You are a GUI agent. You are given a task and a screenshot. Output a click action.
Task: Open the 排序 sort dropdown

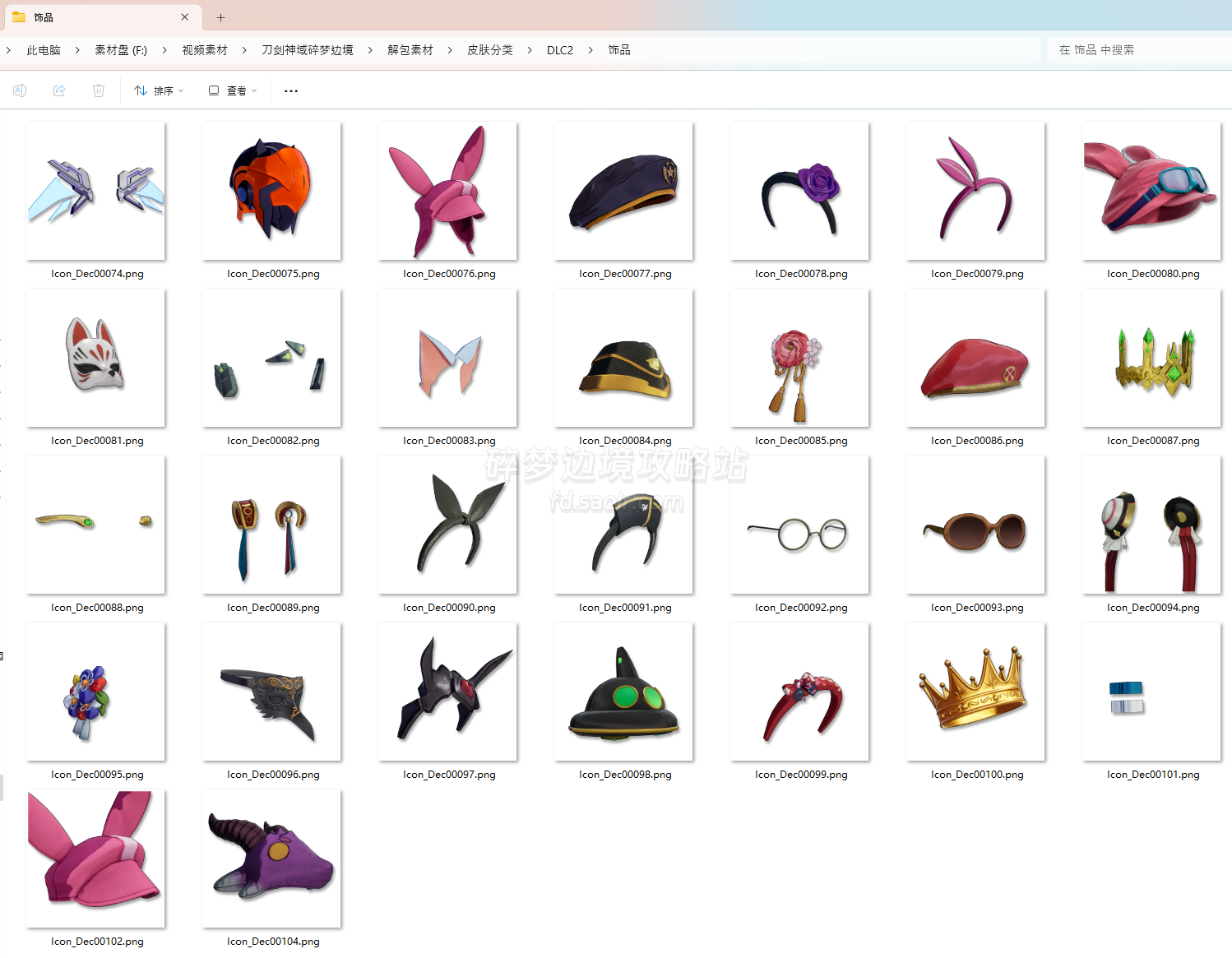tap(159, 90)
